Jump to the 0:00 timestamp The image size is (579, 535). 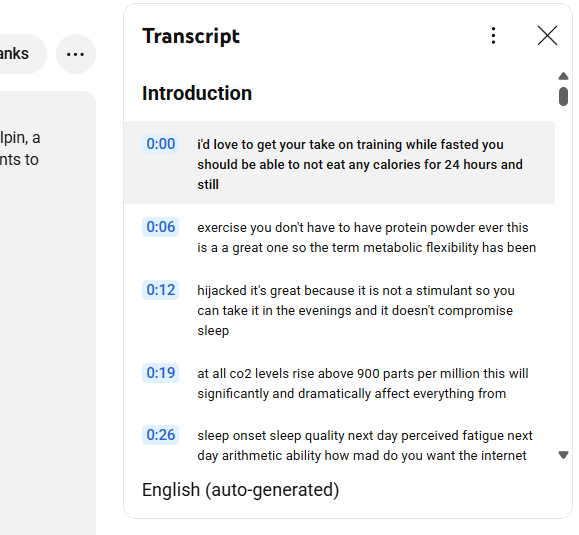tap(161, 144)
